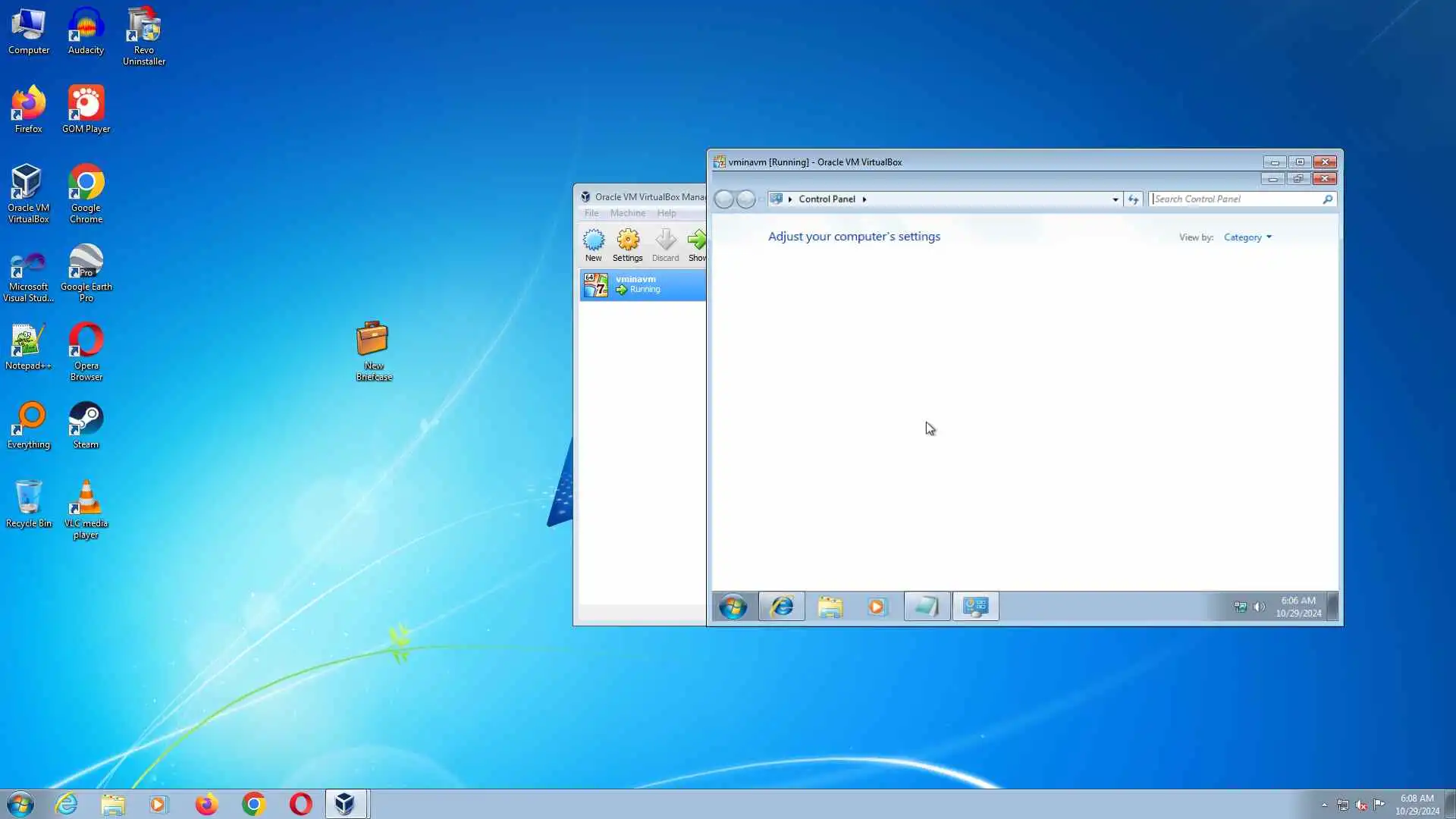Expand the View by Category dropdown

(x=1247, y=237)
